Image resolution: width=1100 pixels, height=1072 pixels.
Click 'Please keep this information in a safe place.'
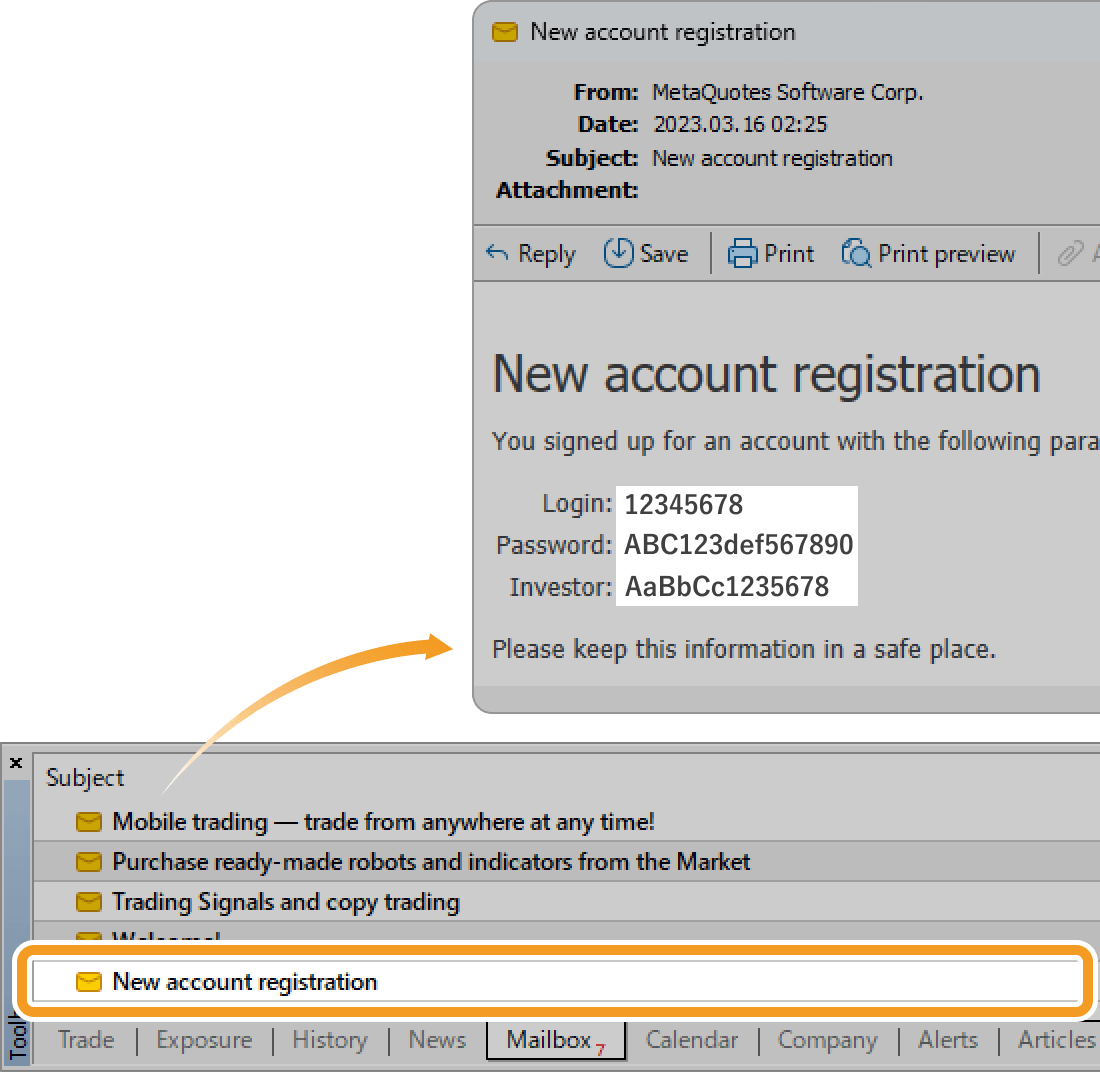[x=744, y=649]
